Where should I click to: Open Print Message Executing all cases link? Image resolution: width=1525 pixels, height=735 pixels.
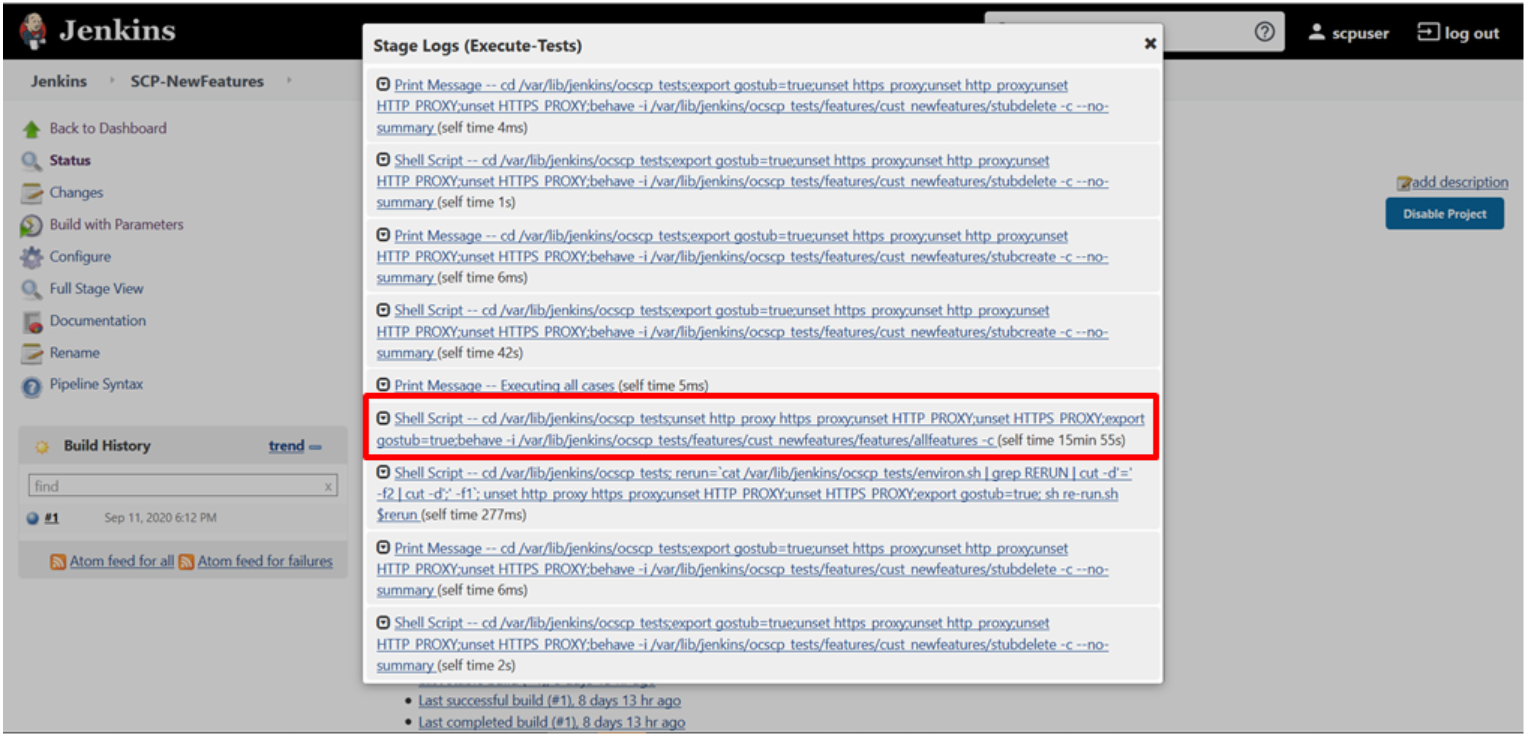[505, 385]
